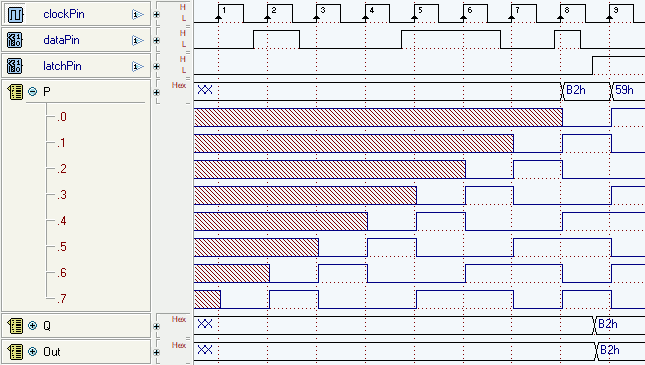The width and height of the screenshot is (645, 365).
Task: Collapse the P bus tree
Action: coord(32,92)
